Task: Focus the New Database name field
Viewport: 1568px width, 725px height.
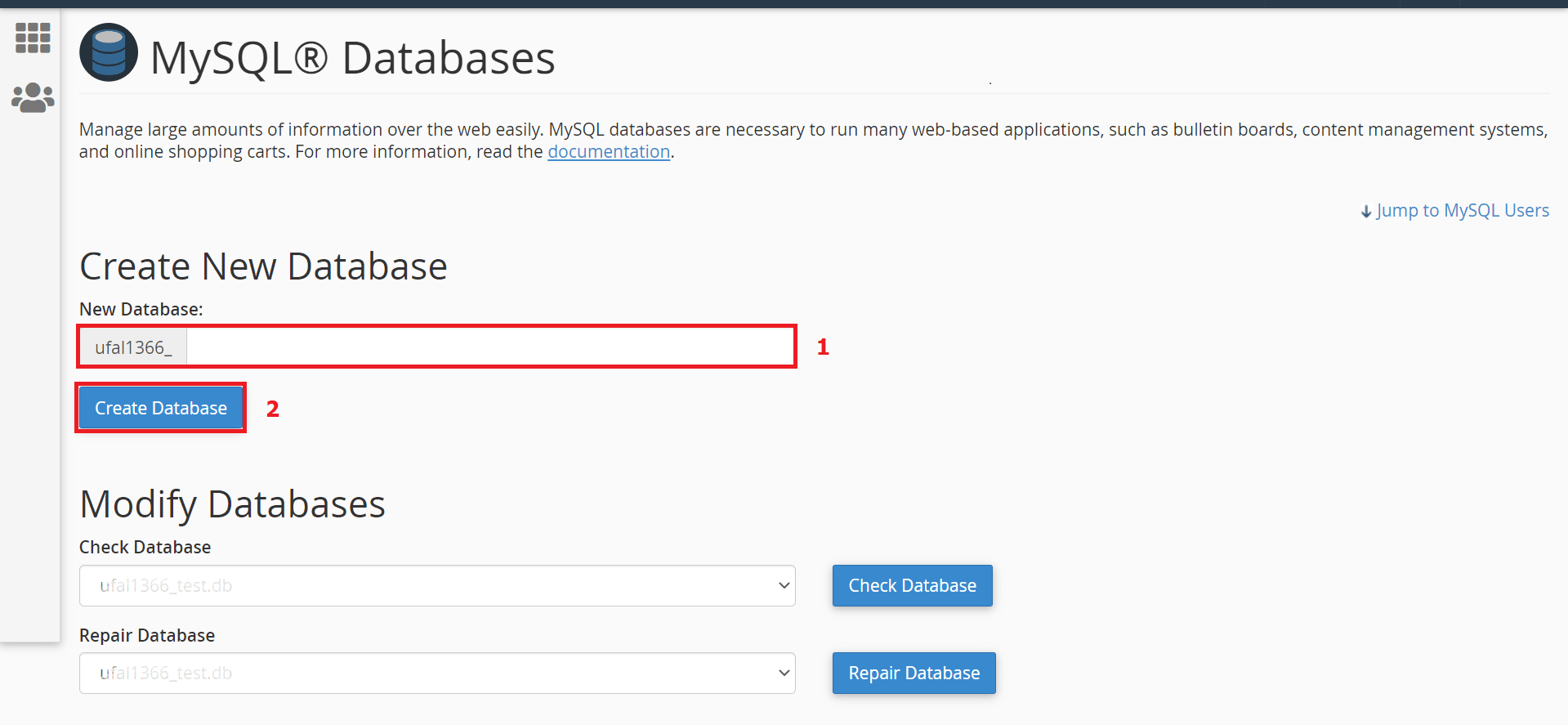Action: point(490,347)
